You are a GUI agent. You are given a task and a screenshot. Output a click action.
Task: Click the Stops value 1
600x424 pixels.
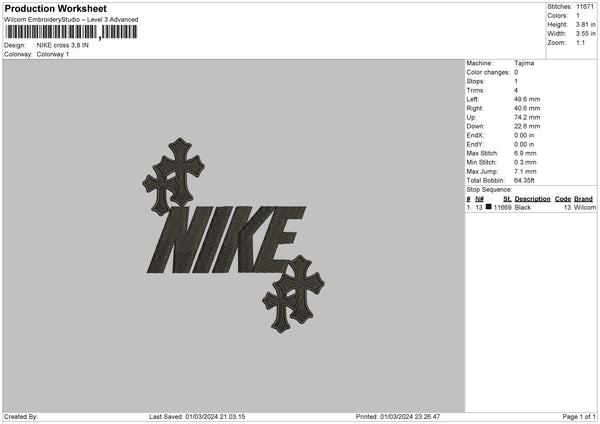(x=516, y=82)
